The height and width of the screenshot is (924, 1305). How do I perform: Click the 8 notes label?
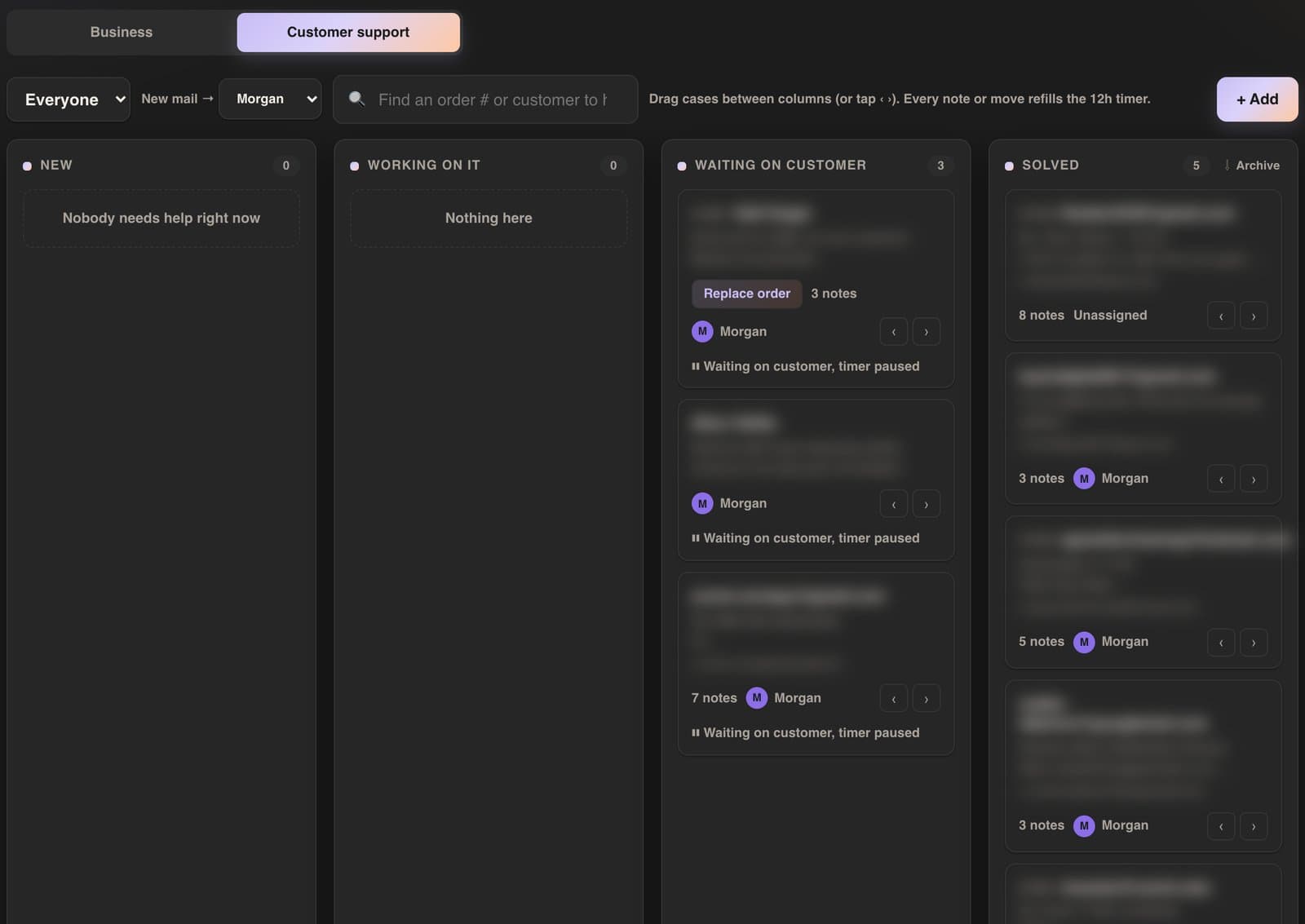pyautogui.click(x=1042, y=315)
